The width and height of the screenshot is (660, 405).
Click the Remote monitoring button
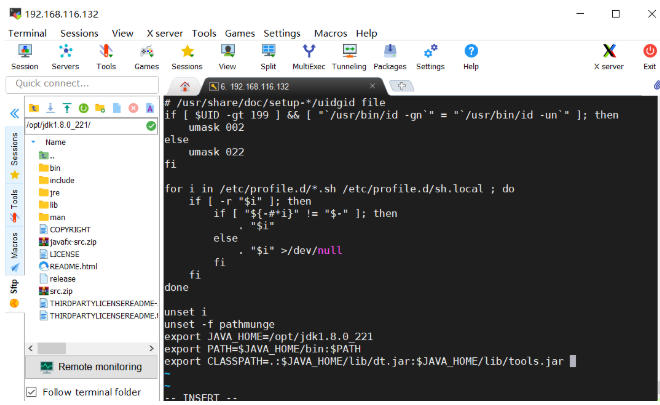tap(91, 367)
